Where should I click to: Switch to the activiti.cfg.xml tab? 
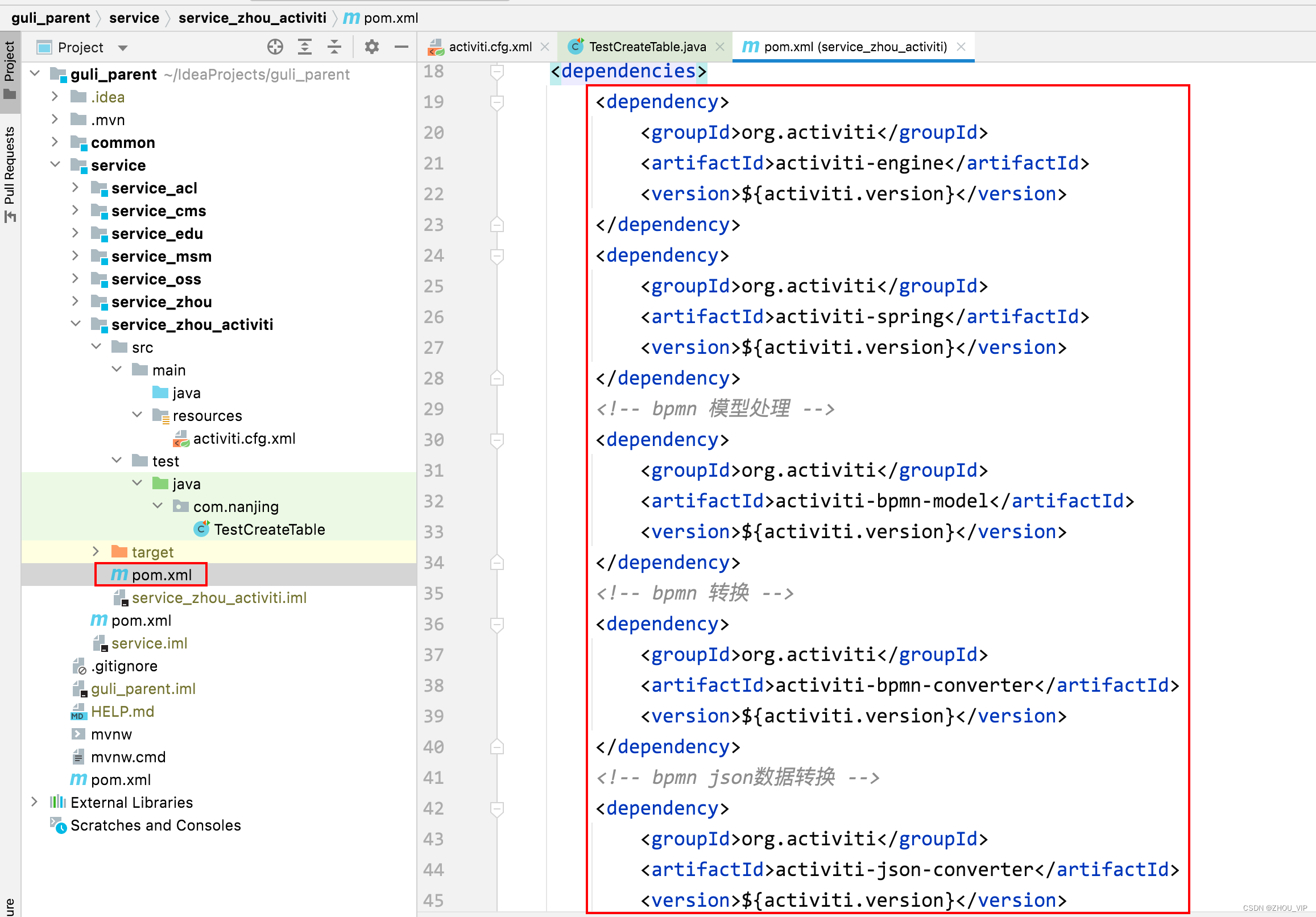(x=490, y=47)
